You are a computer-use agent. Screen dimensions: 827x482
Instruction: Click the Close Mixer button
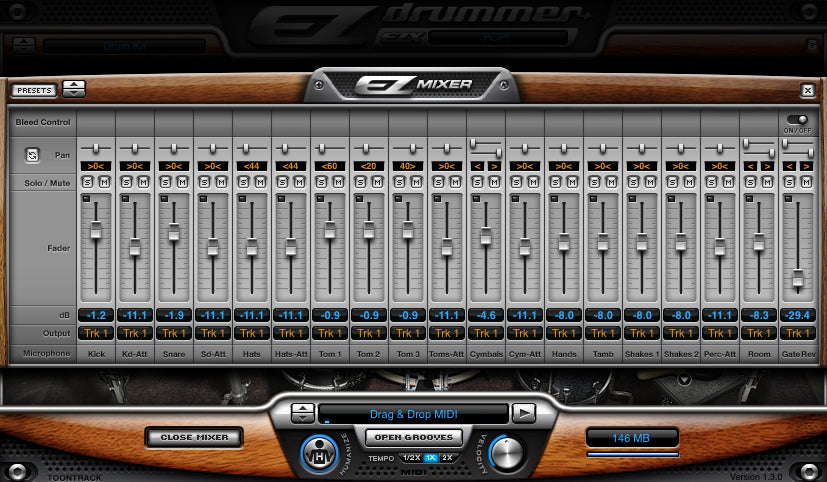[x=197, y=437]
